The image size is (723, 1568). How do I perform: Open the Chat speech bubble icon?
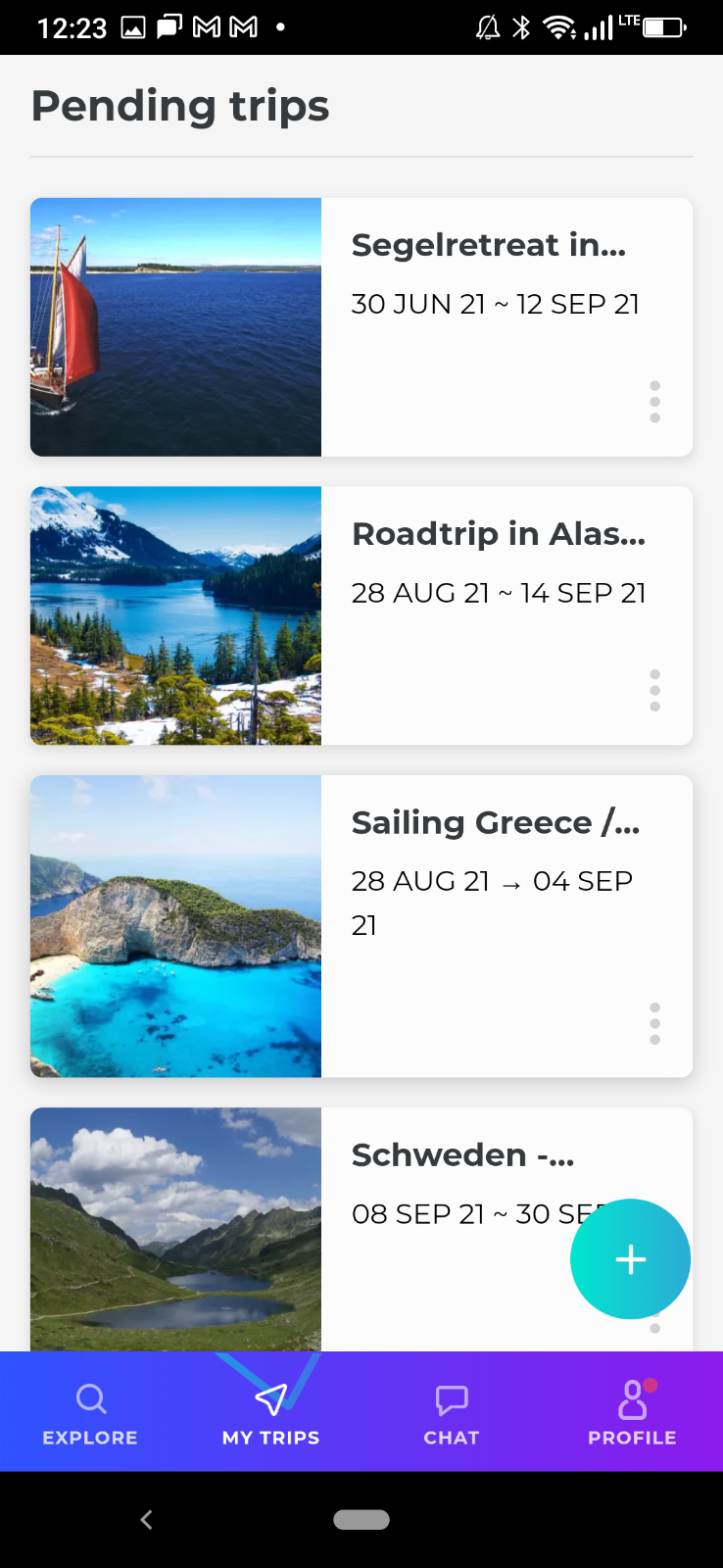point(452,1398)
